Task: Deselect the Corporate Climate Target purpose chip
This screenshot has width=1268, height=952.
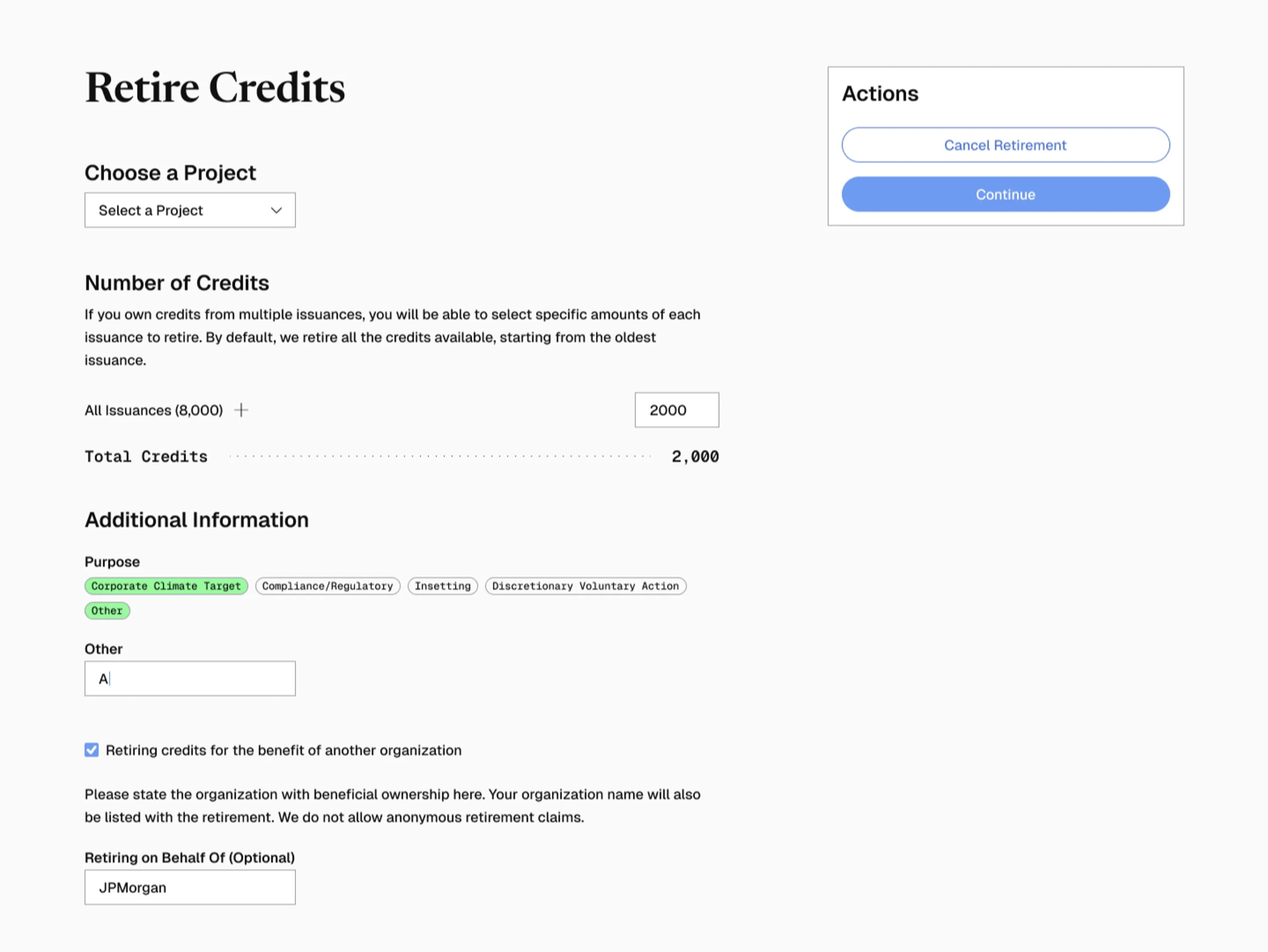Action: pyautogui.click(x=166, y=586)
